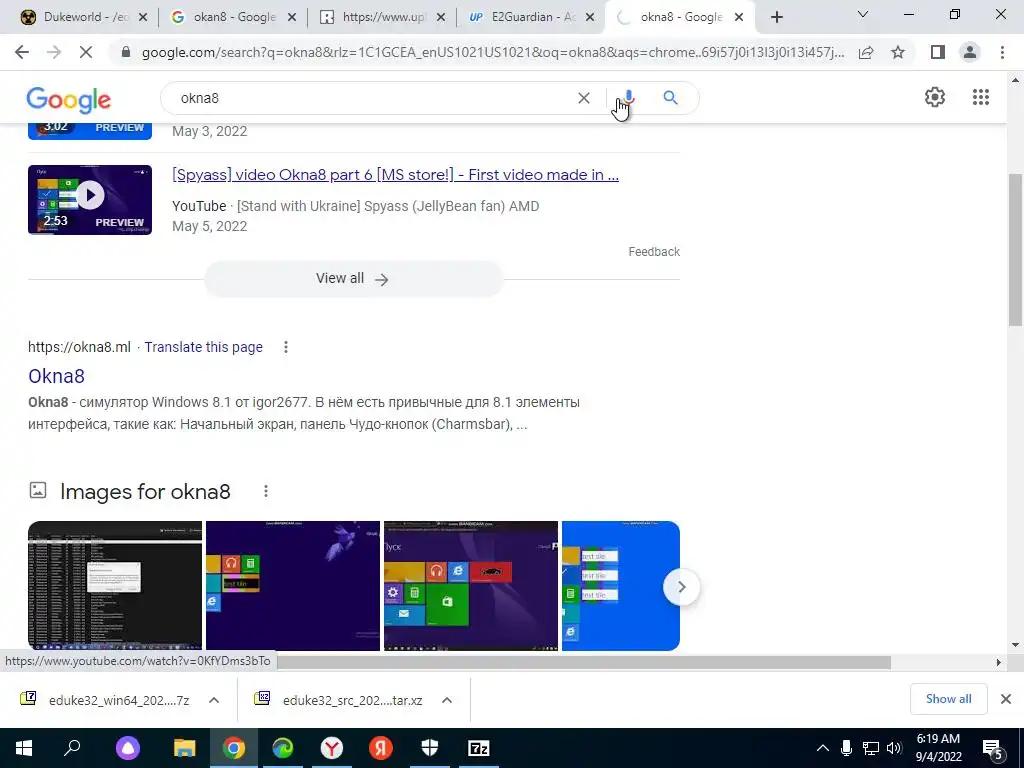
Task: Click the address bar URL
Action: click(x=493, y=52)
